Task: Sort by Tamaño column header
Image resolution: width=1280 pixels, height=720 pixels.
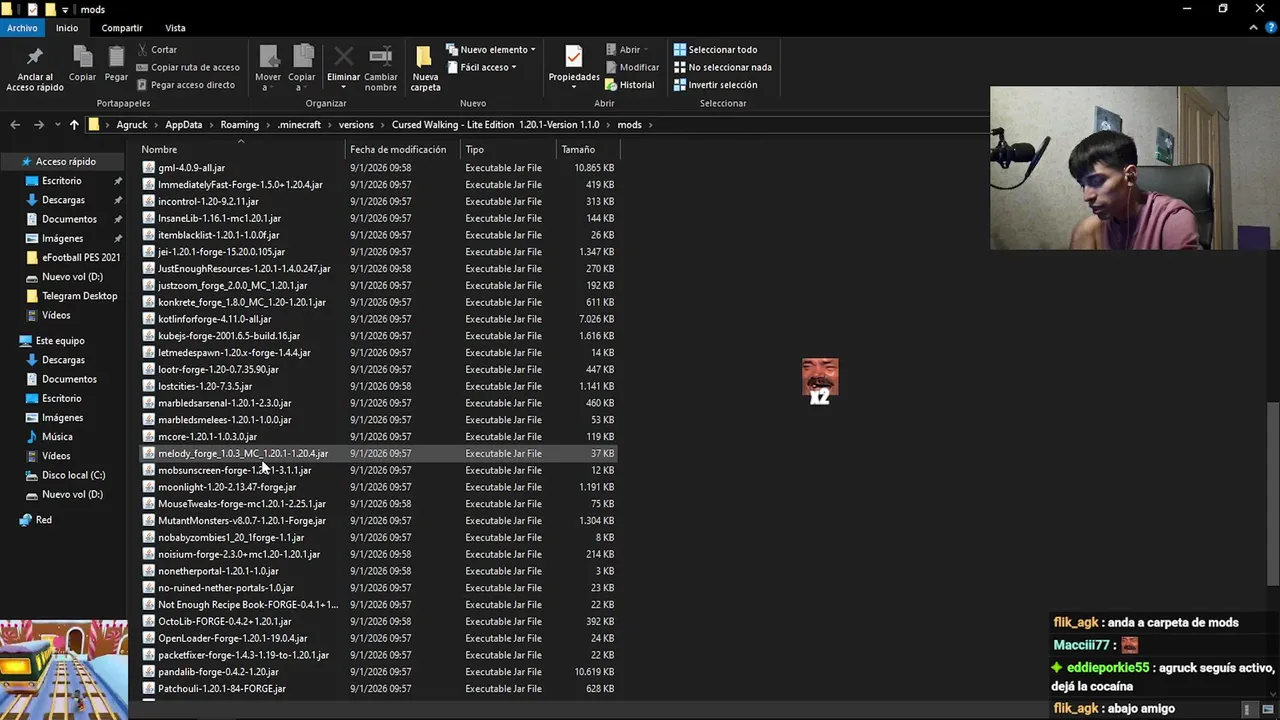Action: 588,149
